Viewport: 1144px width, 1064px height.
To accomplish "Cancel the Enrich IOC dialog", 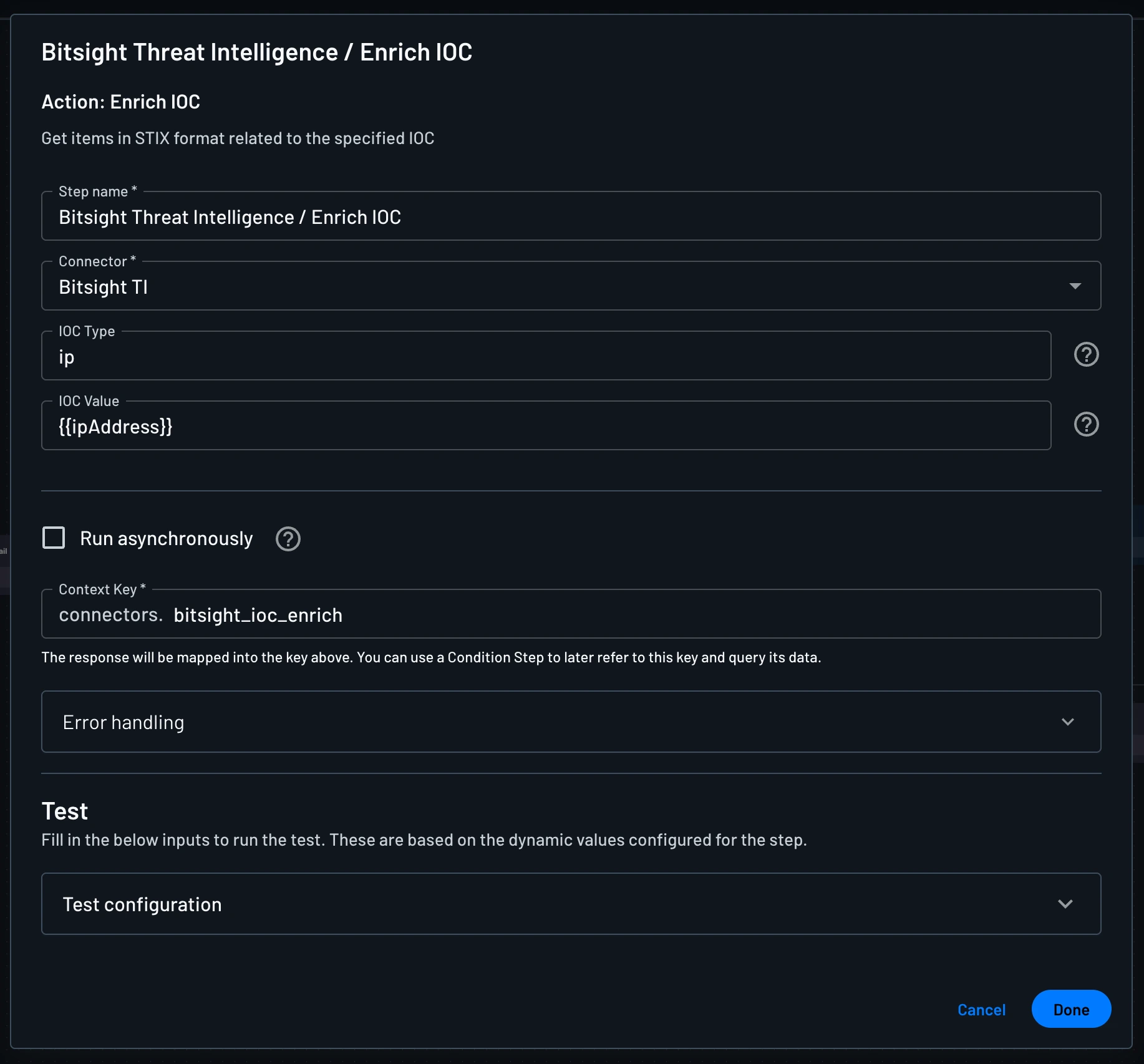I will coord(981,1010).
